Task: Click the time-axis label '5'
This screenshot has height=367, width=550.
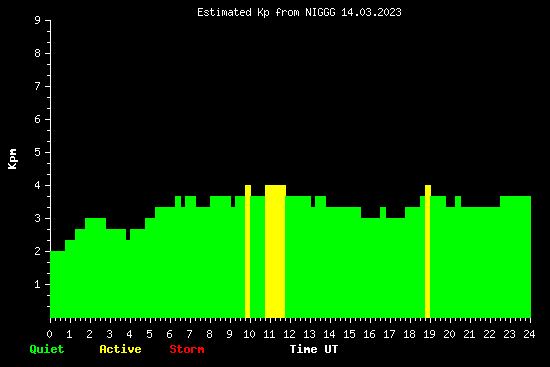Action: 149,334
